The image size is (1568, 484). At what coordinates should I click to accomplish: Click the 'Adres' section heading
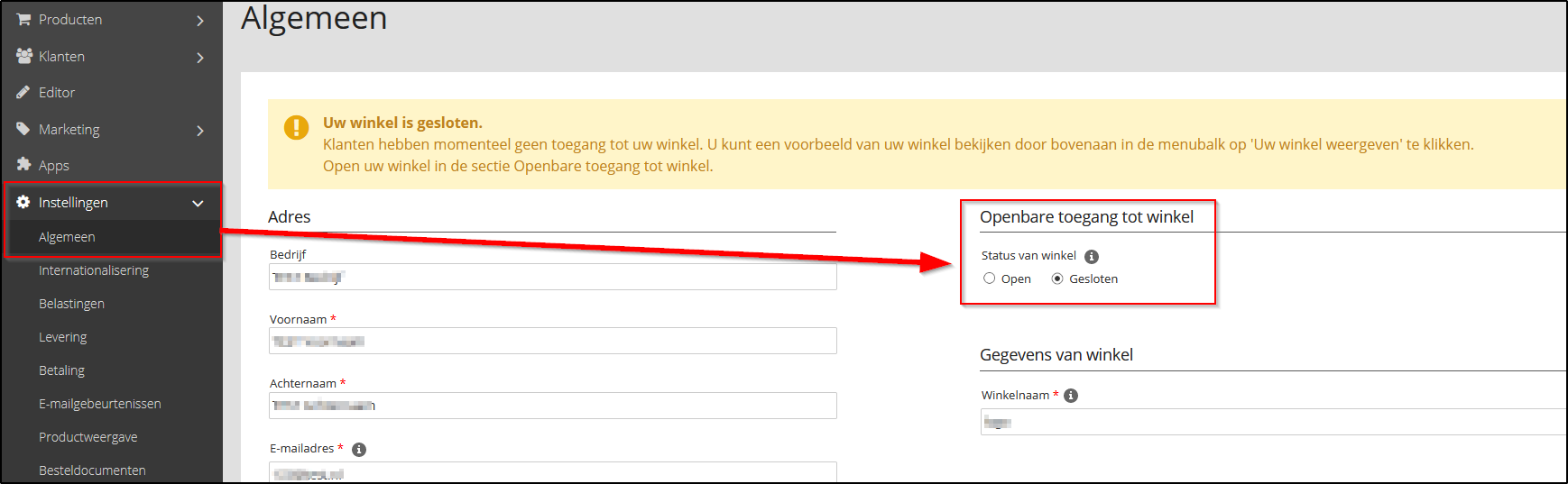[289, 217]
